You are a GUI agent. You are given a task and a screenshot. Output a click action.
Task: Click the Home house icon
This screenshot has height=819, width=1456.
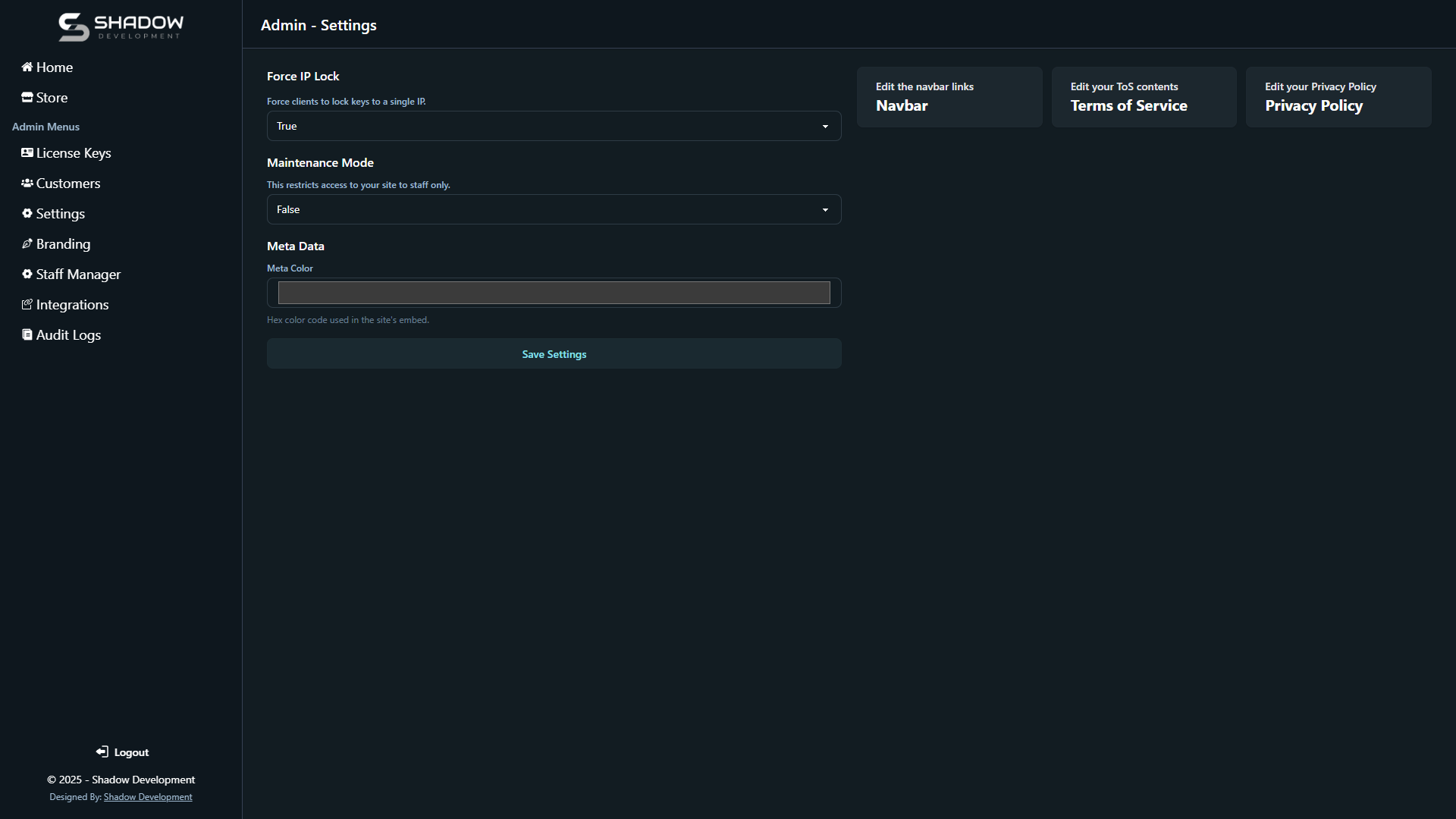tap(27, 67)
